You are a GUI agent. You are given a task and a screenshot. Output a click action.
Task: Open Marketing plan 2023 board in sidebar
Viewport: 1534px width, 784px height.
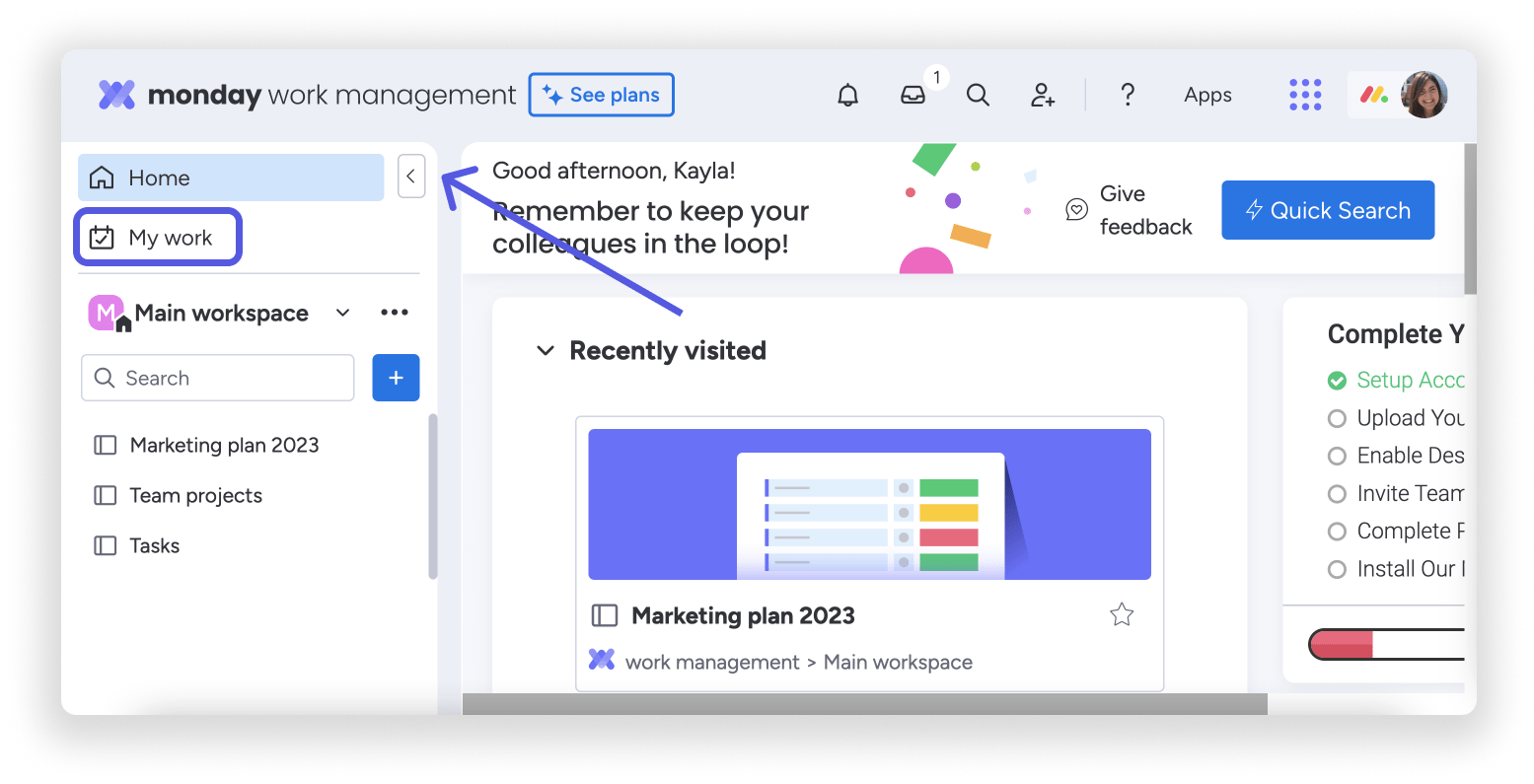coord(224,445)
